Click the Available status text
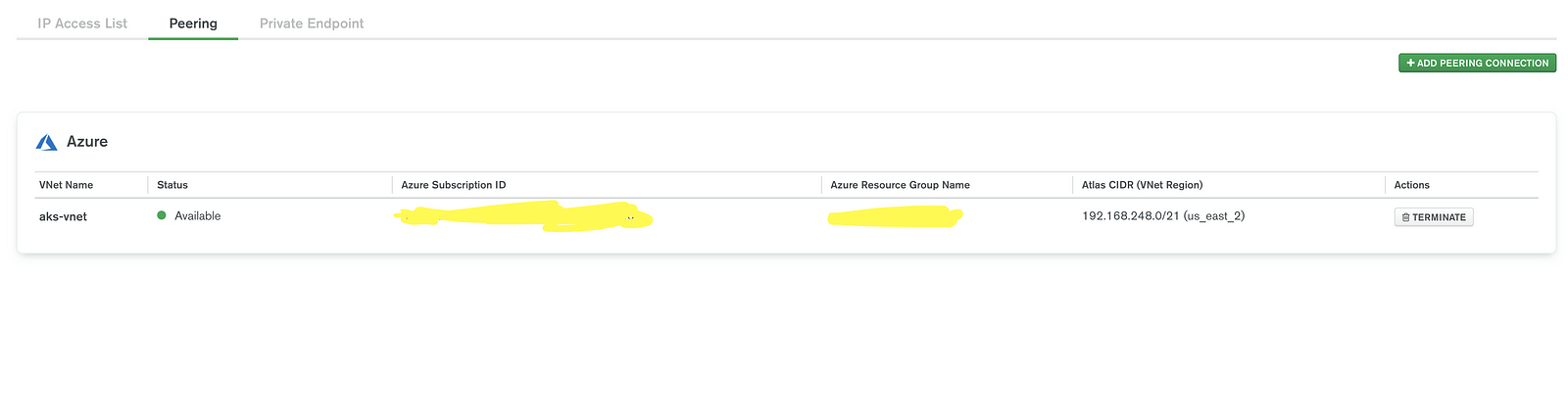This screenshot has width=1568, height=416. pos(197,216)
